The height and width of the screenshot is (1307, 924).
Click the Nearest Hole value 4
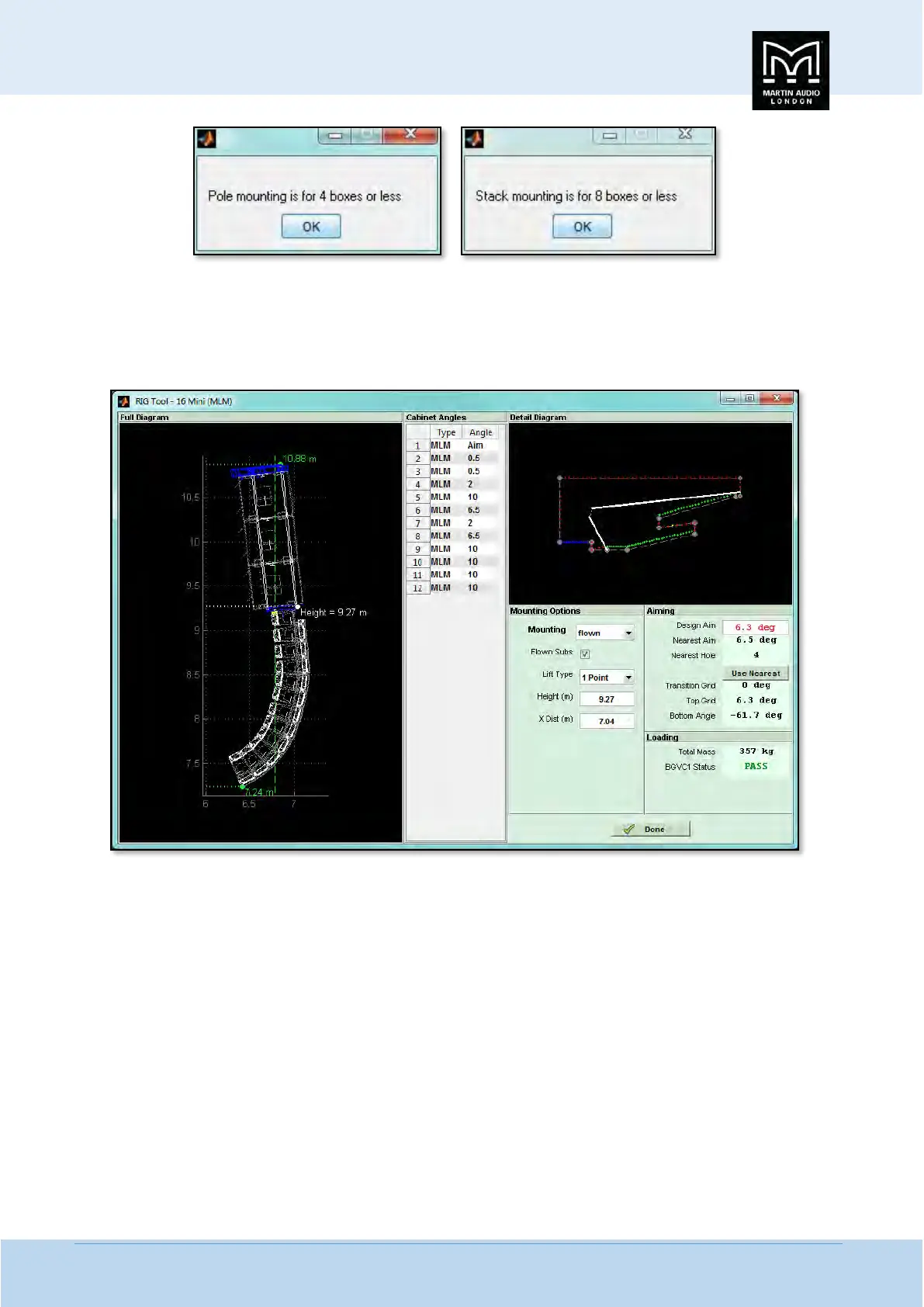tap(756, 655)
